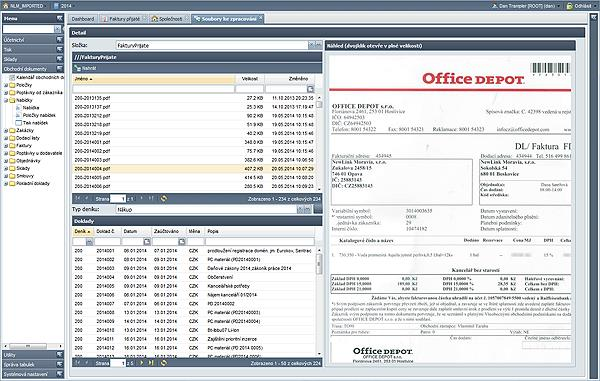The image size is (600, 381).
Task: Refresh the Doklady list with the bottom refresh icon
Action: click(164, 363)
